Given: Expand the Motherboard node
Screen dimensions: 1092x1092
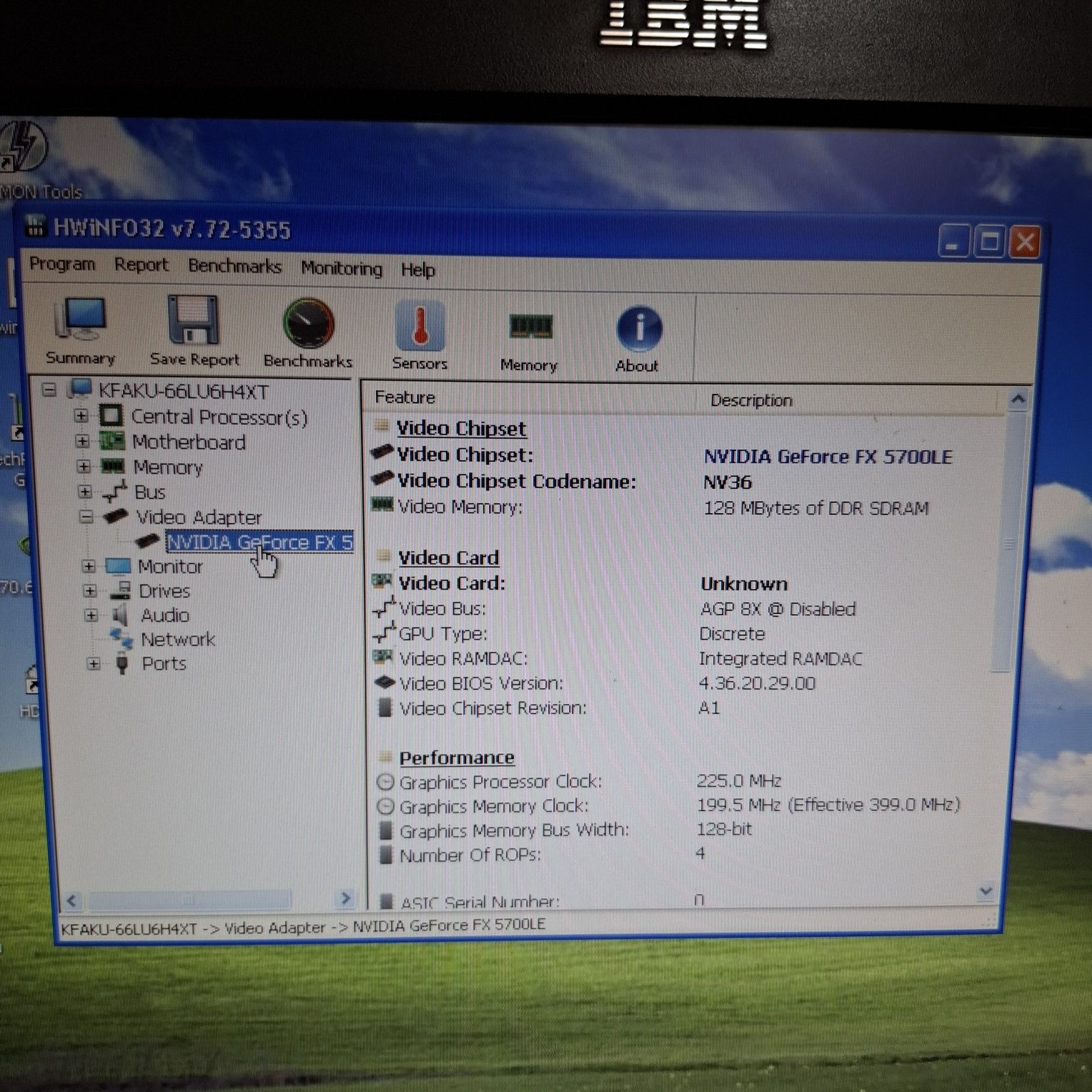Looking at the screenshot, I should (x=83, y=441).
